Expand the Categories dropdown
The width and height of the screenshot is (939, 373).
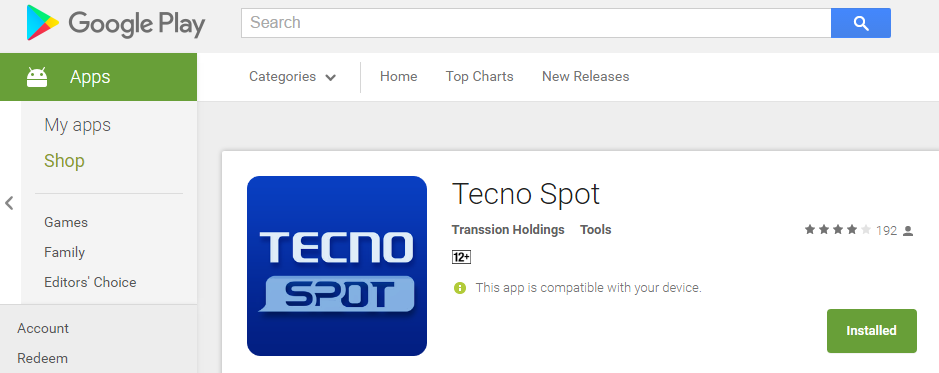tap(292, 77)
